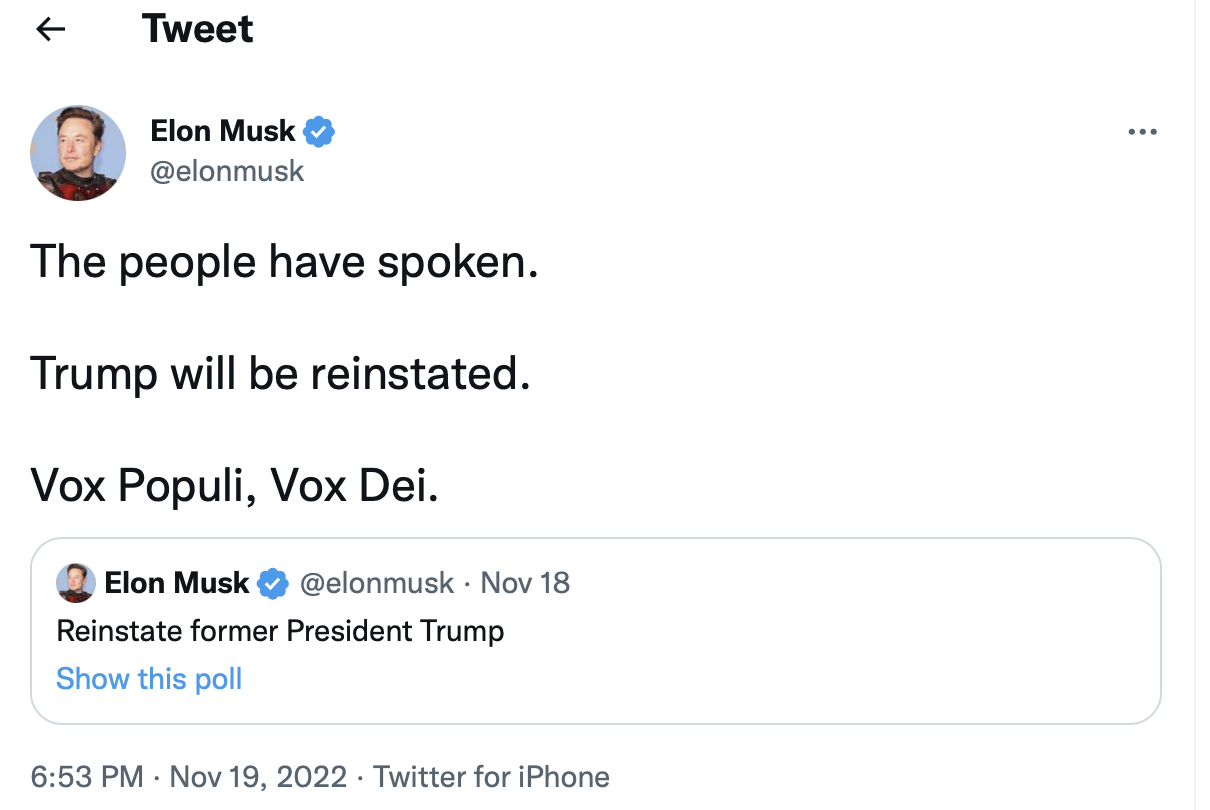Select the Elon Musk name inside the quoted tweet
This screenshot has height=810, width=1210.
(177, 583)
